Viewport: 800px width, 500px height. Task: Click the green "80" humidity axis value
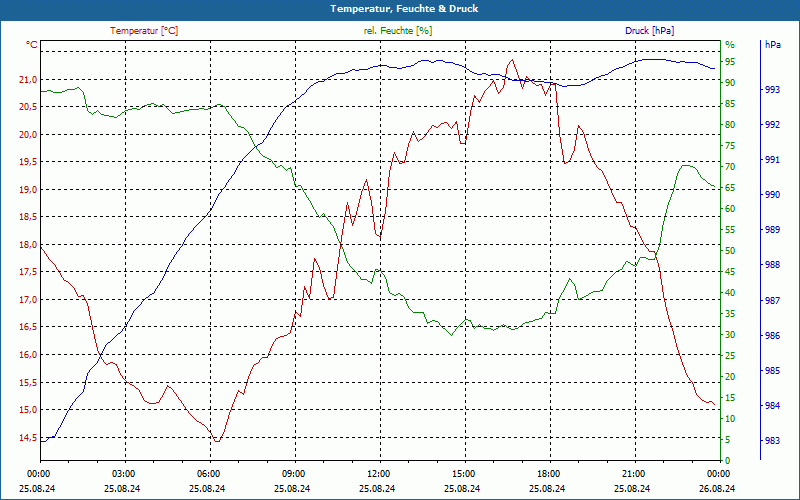(730, 125)
